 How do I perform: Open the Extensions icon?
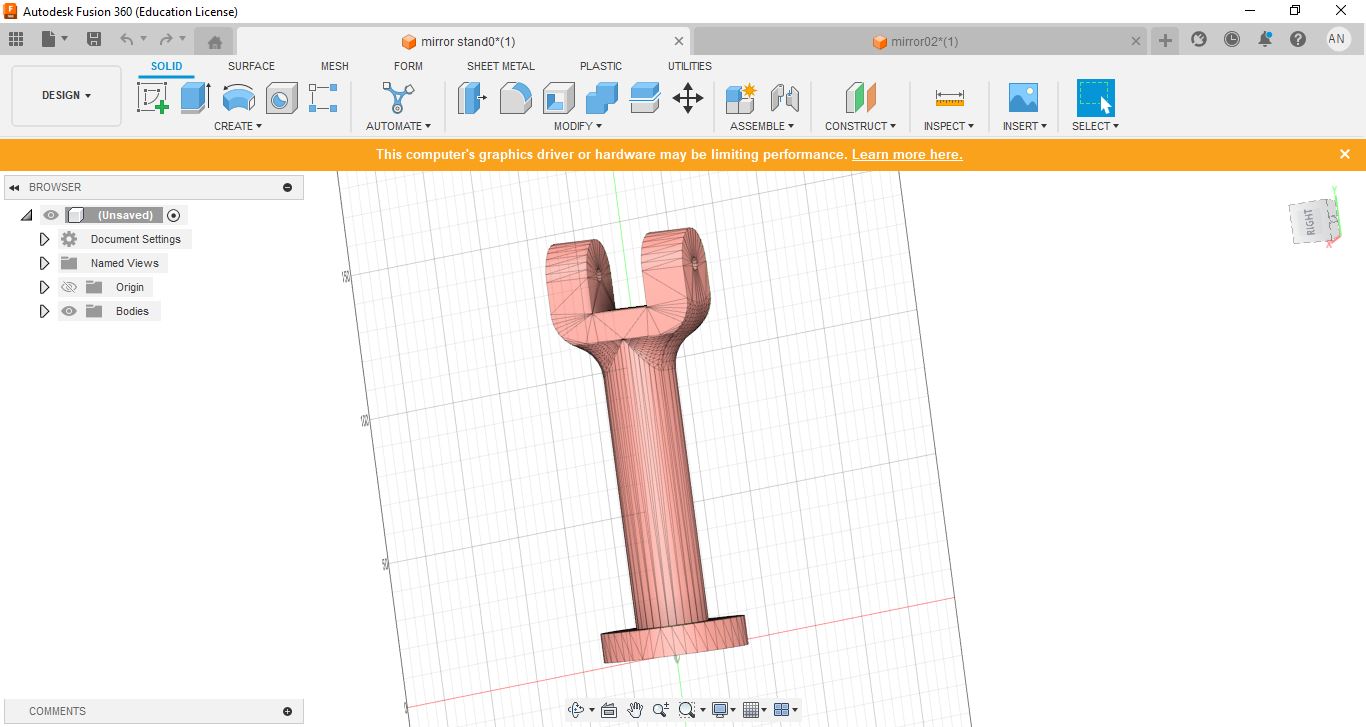1199,39
